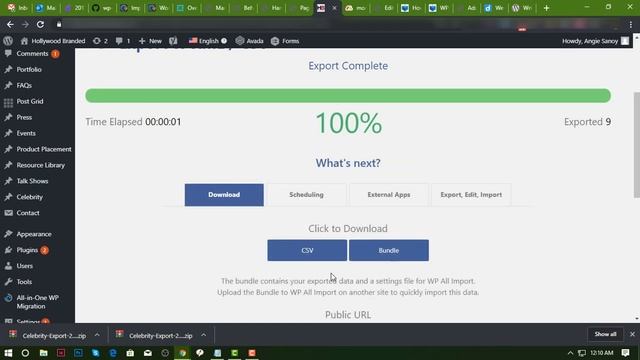Select the Download tab
This screenshot has width=640, height=360.
pos(224,195)
